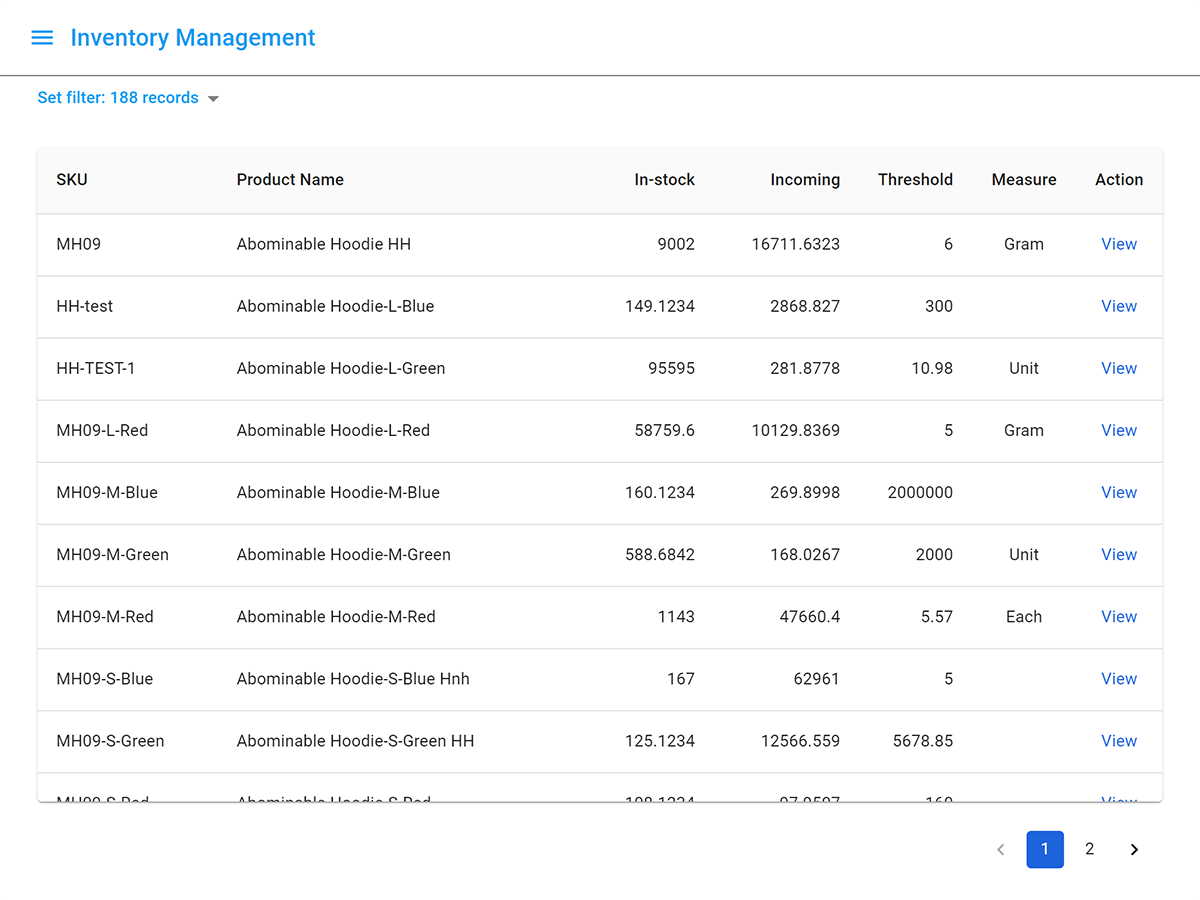
Task: Open the hamburger navigation menu
Action: (x=42, y=38)
